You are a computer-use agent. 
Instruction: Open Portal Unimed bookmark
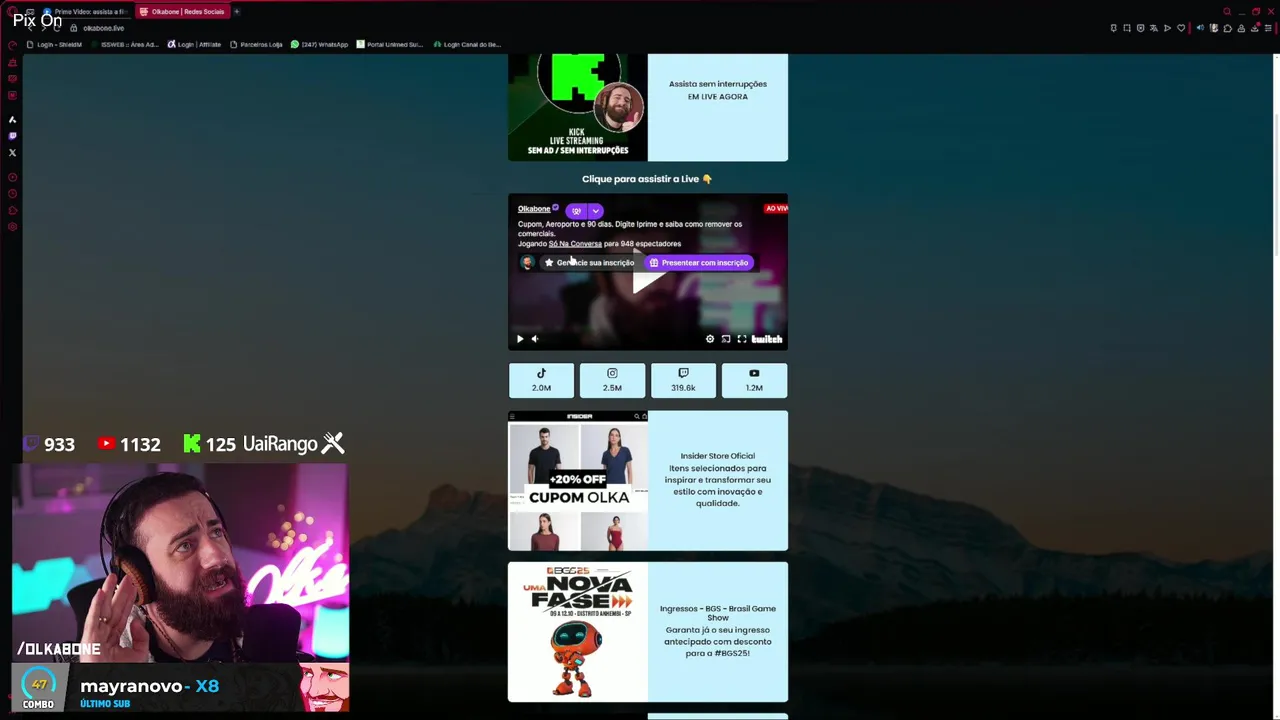tap(390, 45)
